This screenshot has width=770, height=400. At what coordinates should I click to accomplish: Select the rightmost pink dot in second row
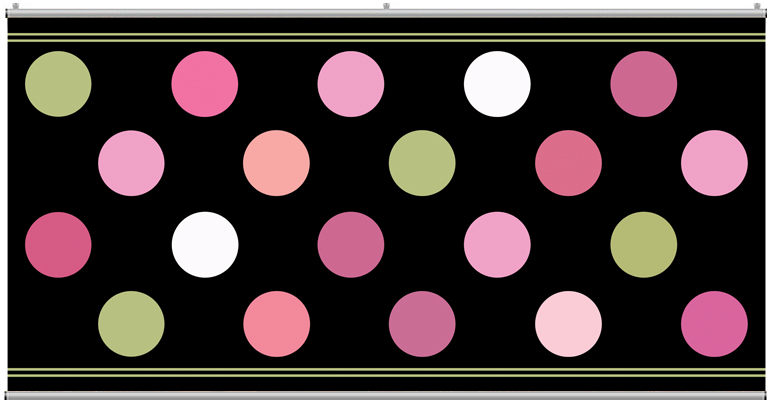click(714, 163)
